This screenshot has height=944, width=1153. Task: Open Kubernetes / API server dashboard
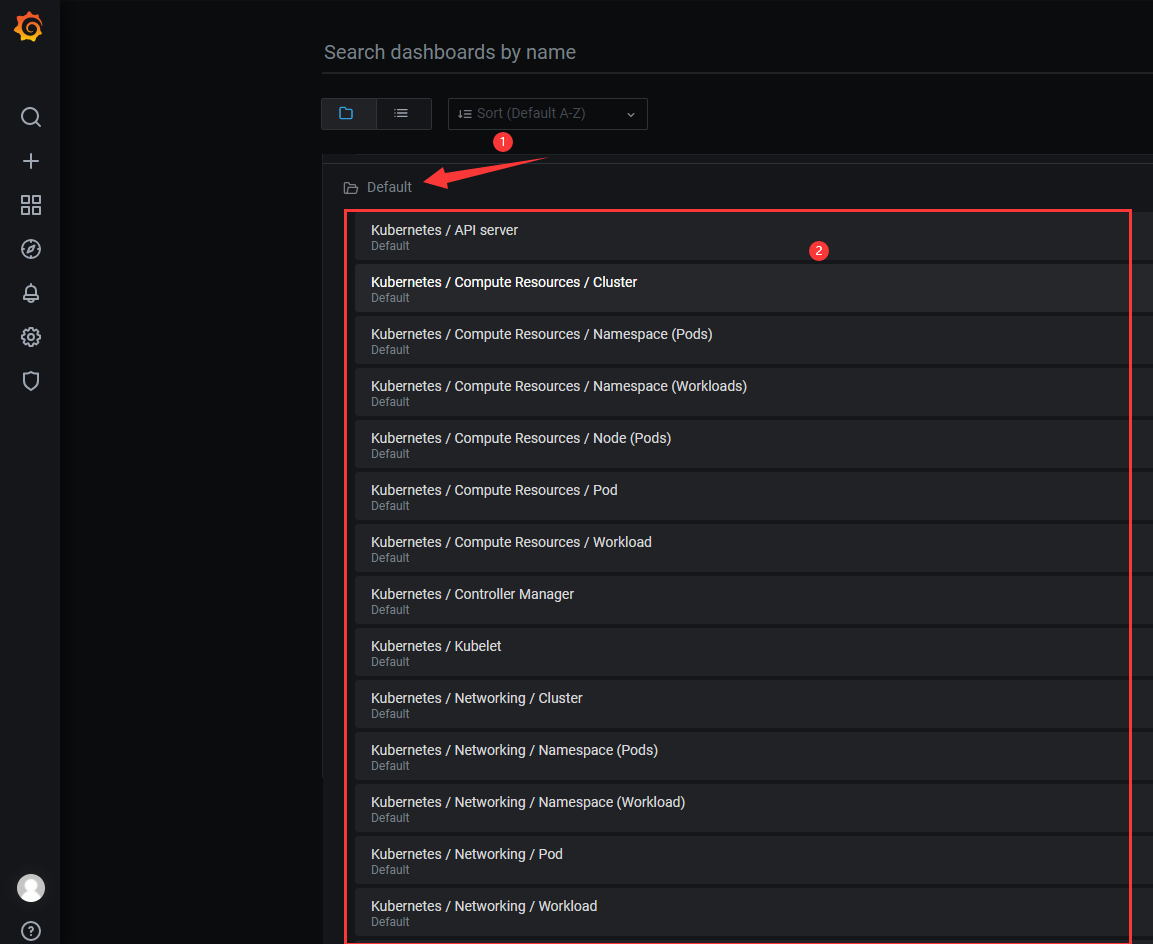pos(754,237)
